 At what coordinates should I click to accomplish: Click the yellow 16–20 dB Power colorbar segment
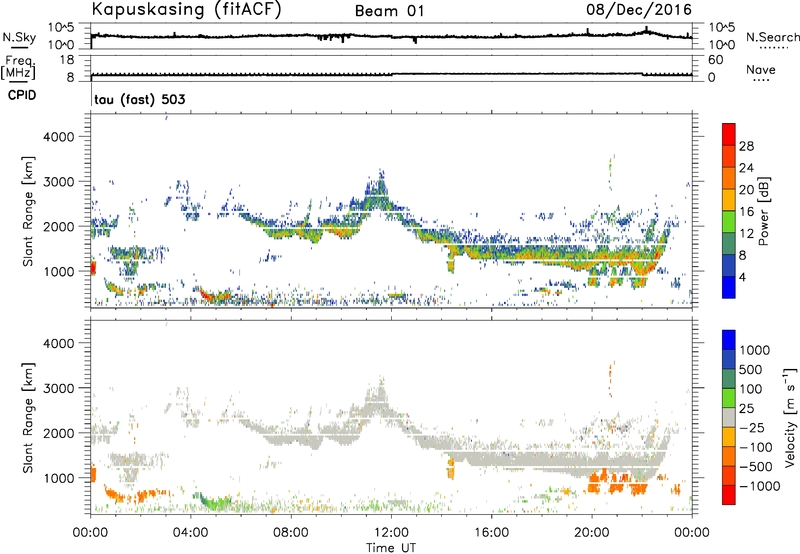(729, 200)
